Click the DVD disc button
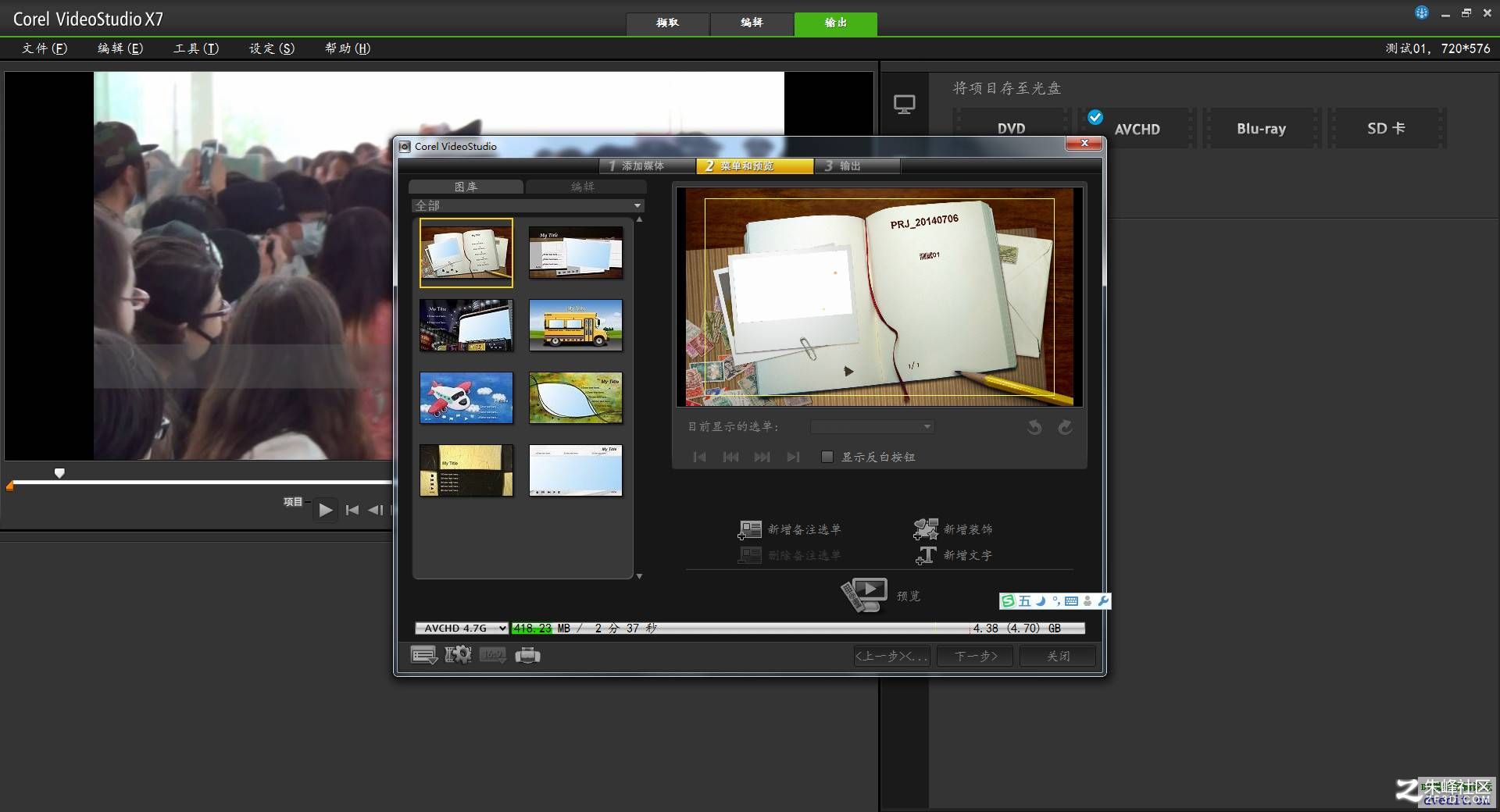The height and width of the screenshot is (812, 1500). coord(1011,129)
